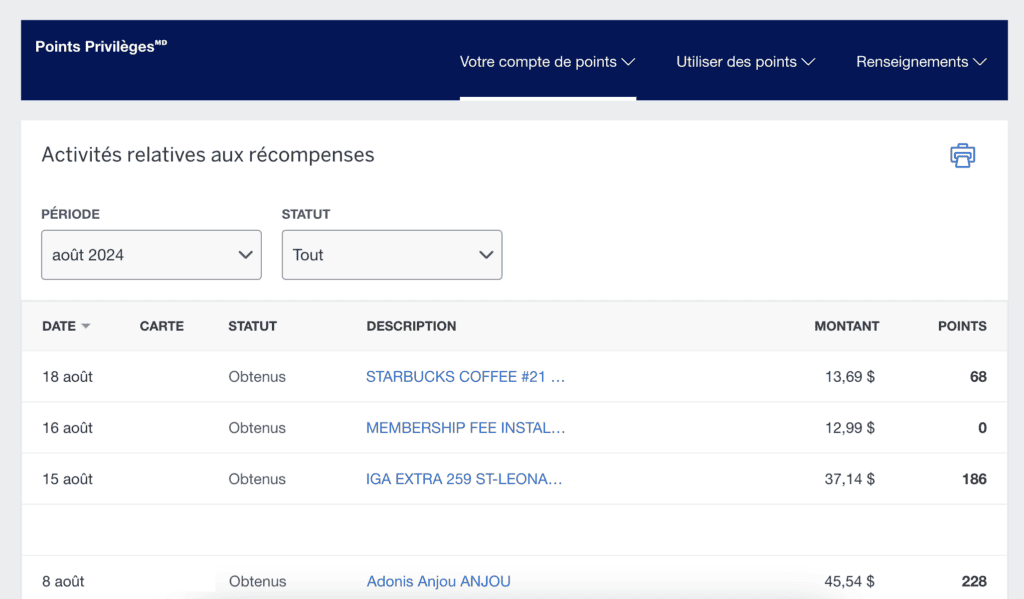Sort the table by the DATE header
The width and height of the screenshot is (1024, 599).
click(x=60, y=325)
